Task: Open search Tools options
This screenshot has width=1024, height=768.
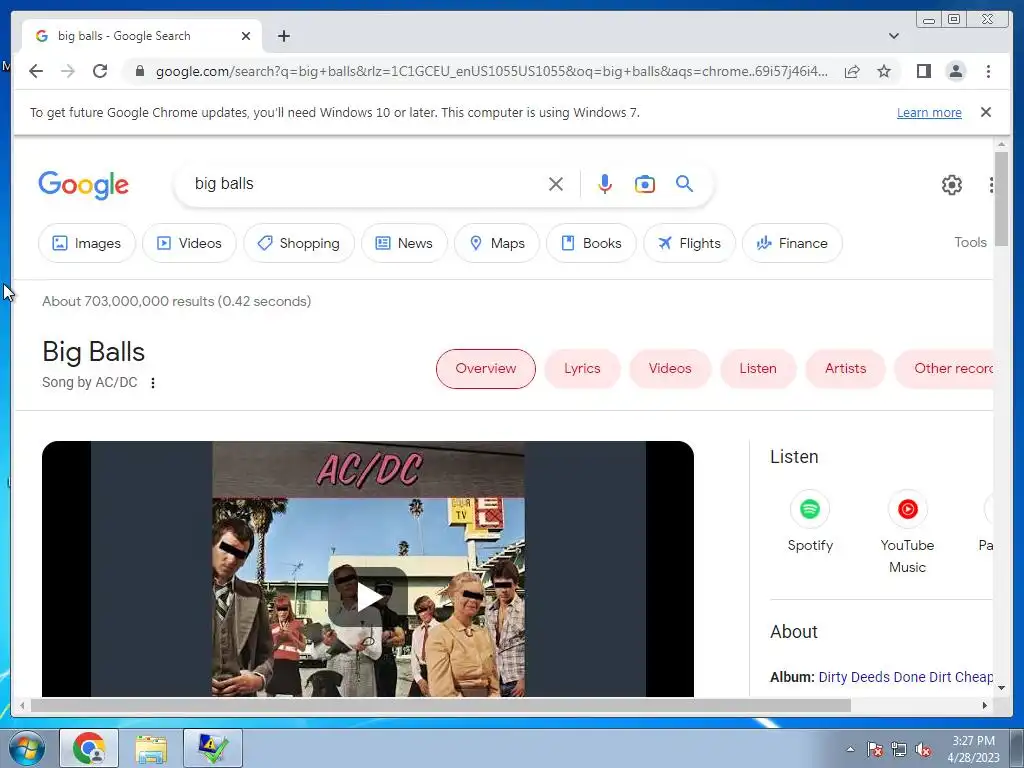Action: click(x=970, y=242)
